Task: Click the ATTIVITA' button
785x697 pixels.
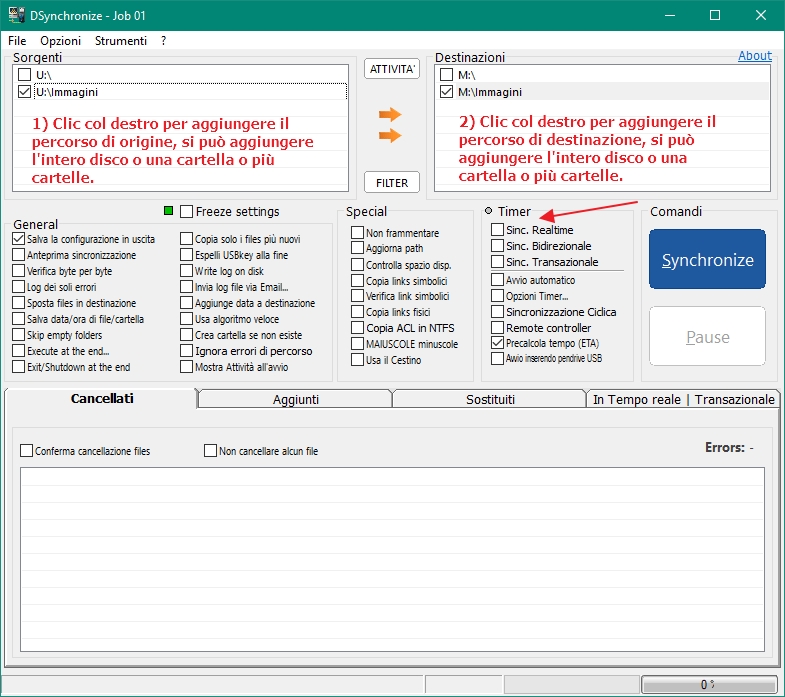Action: coord(392,69)
